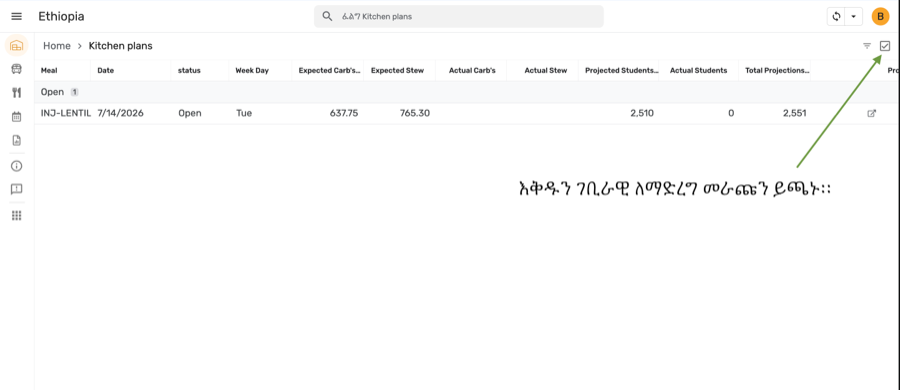Sort by the Actual Students column header
The width and height of the screenshot is (900, 390).
[x=699, y=71]
